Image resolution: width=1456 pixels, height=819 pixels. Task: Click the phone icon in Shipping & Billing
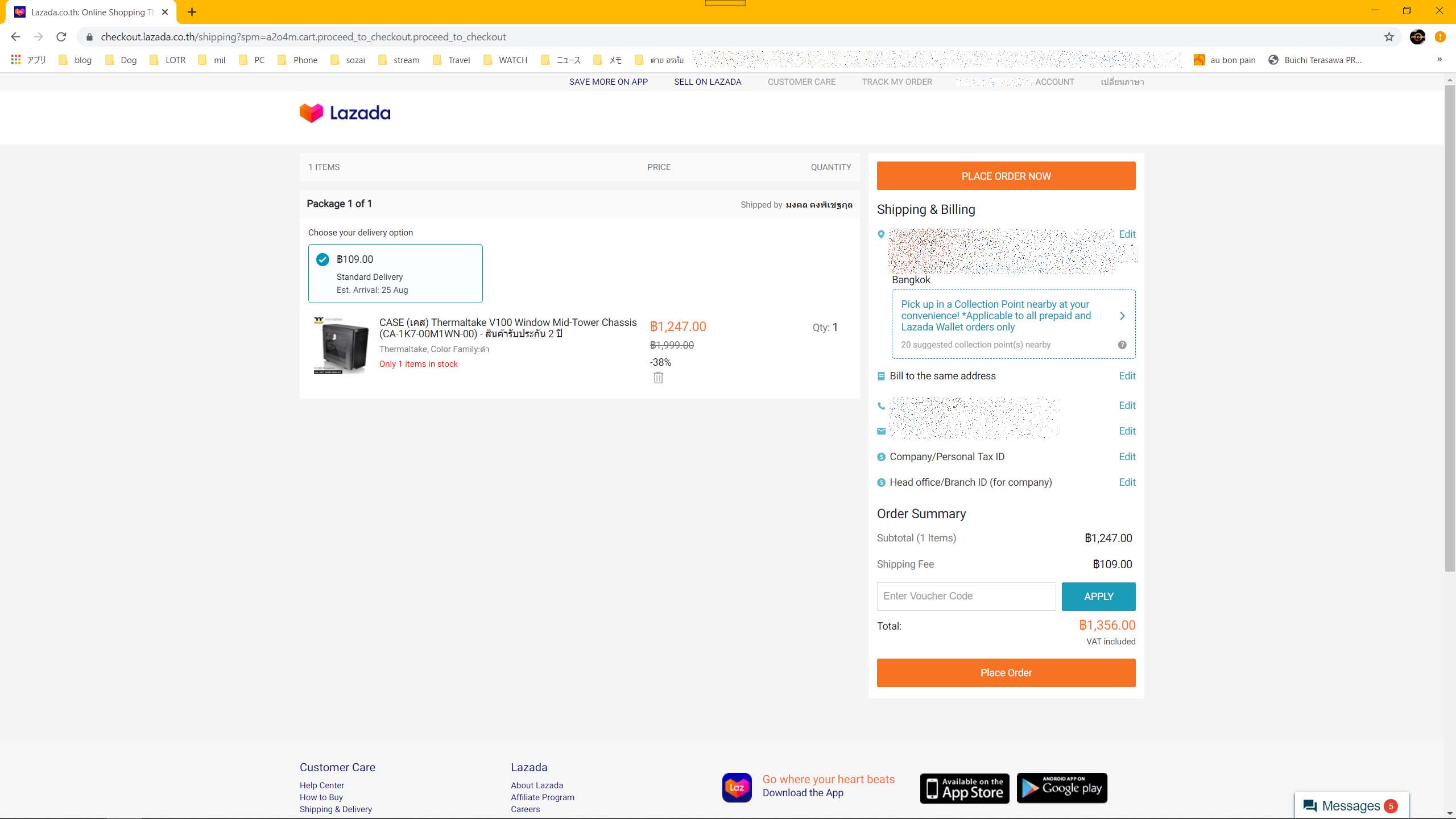coord(881,406)
